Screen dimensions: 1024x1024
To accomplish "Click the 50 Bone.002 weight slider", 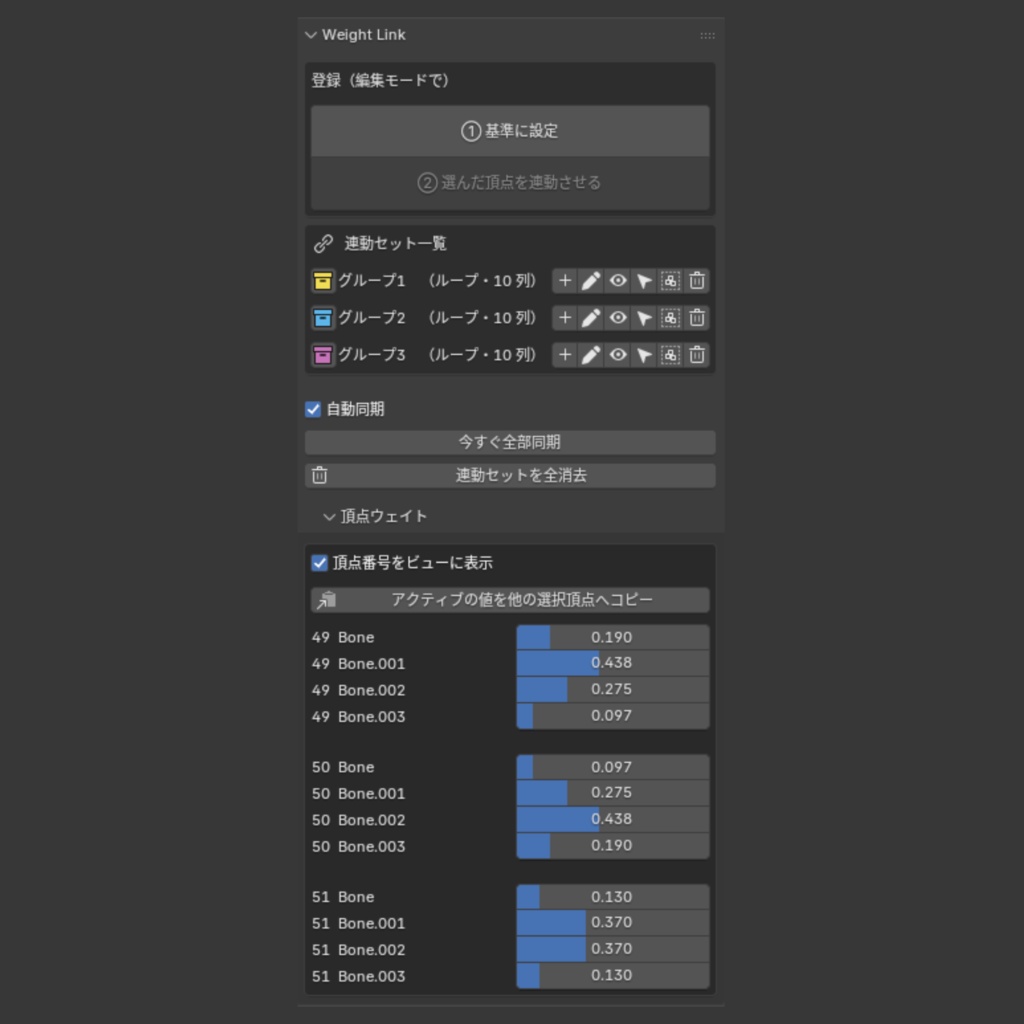I will coord(613,819).
